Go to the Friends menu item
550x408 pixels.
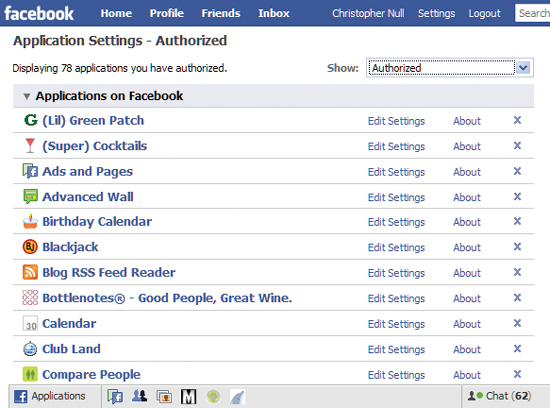point(221,13)
